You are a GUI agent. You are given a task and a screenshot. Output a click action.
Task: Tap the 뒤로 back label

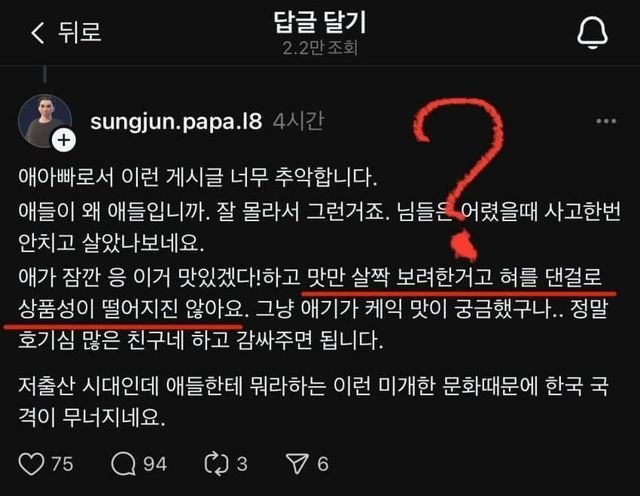80,32
